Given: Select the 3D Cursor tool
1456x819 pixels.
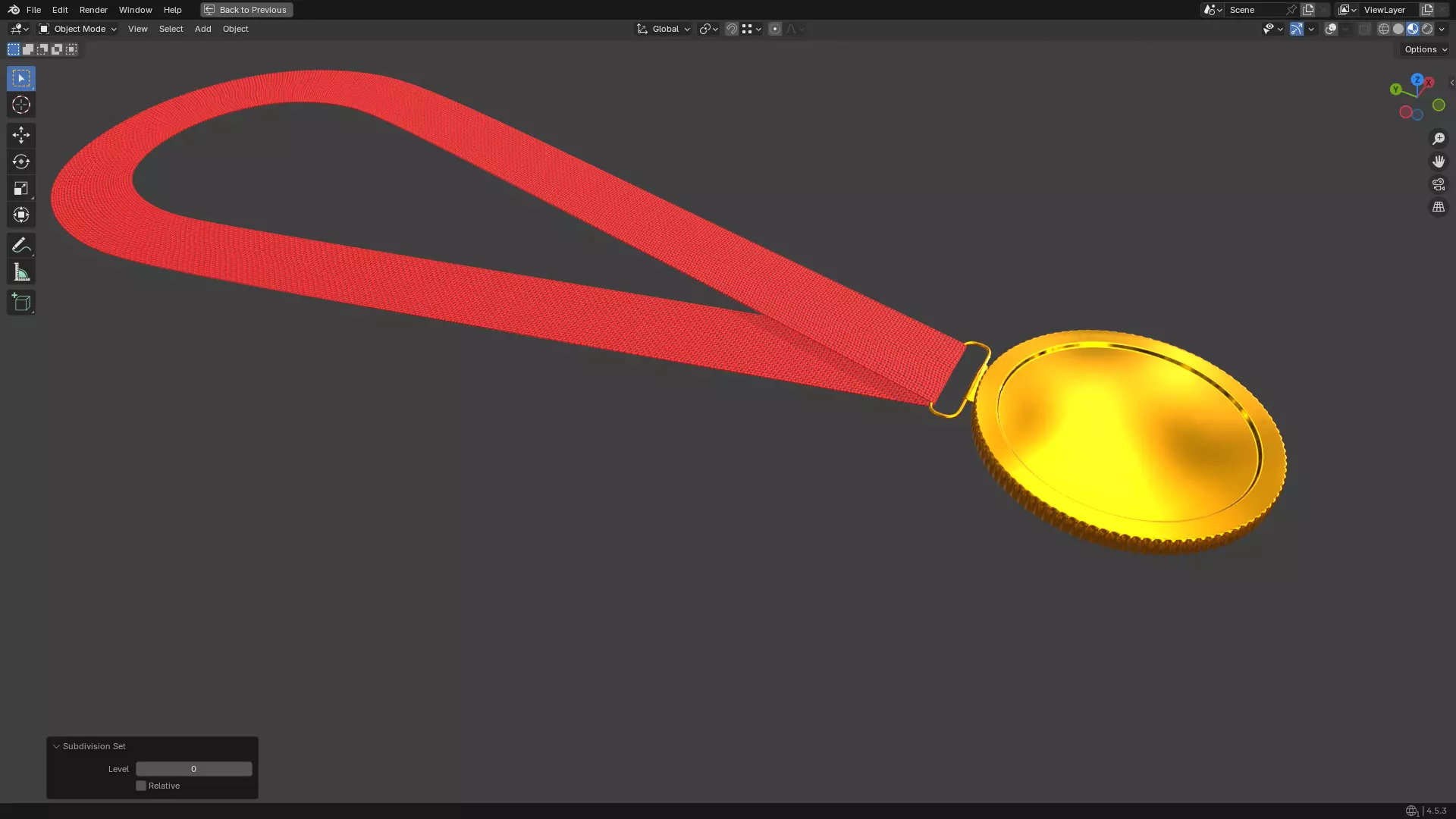Looking at the screenshot, I should 21,105.
